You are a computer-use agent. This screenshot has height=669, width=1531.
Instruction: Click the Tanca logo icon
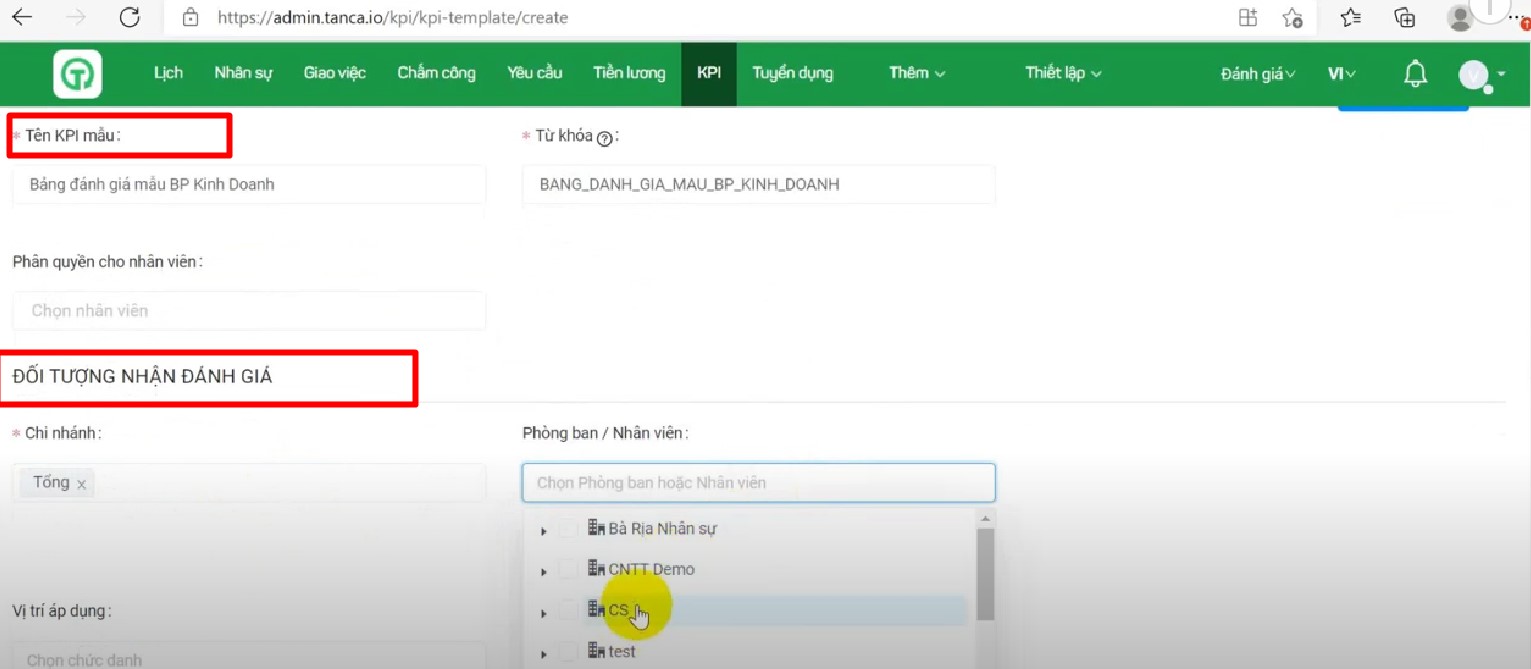(77, 74)
